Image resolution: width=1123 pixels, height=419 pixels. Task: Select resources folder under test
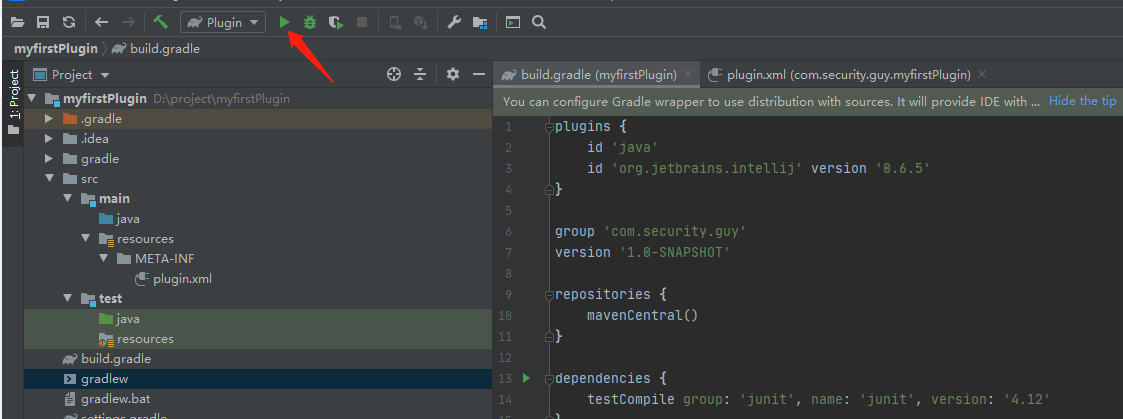(x=136, y=339)
